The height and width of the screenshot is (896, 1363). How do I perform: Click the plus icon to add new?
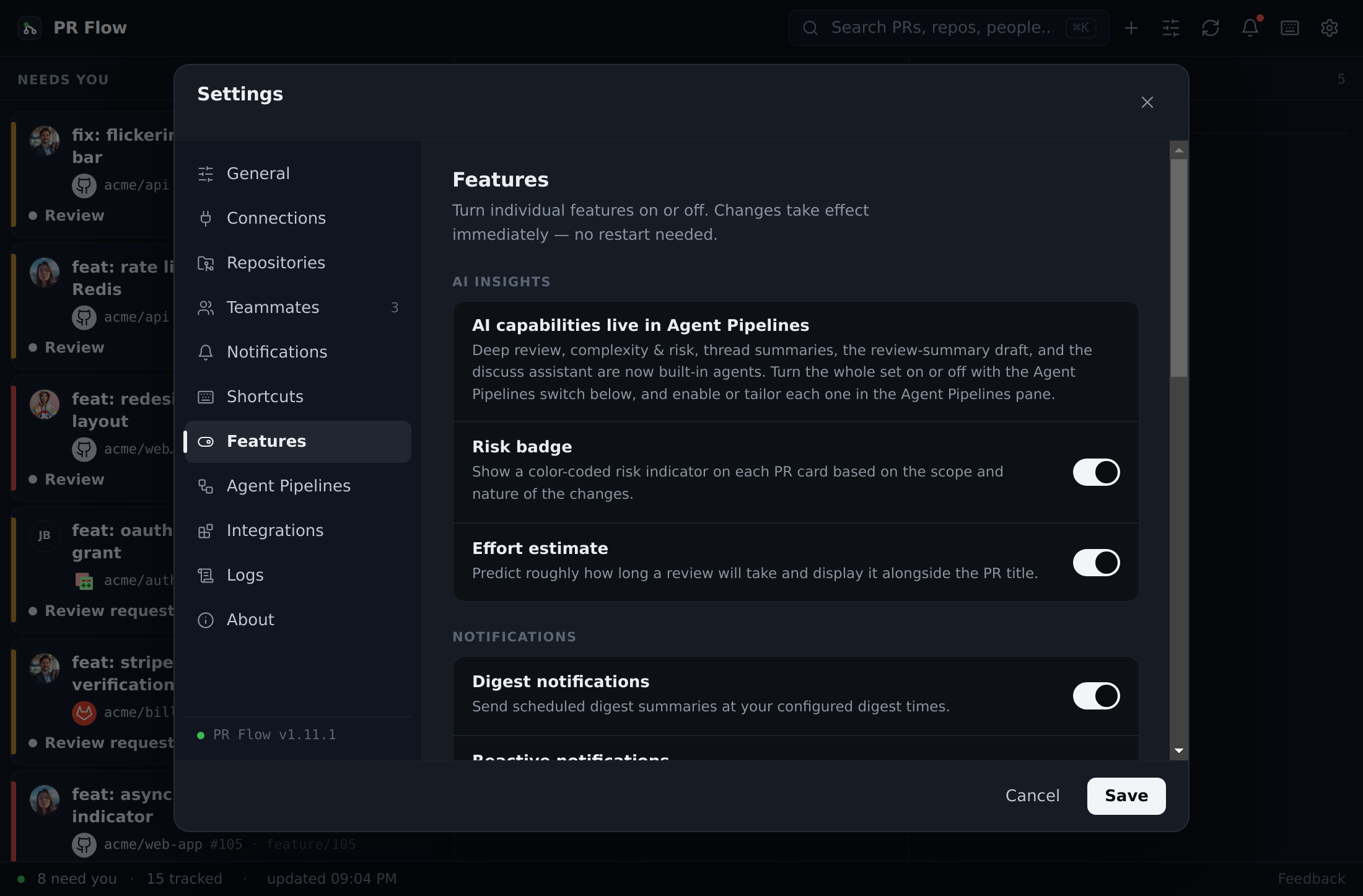tap(1131, 28)
